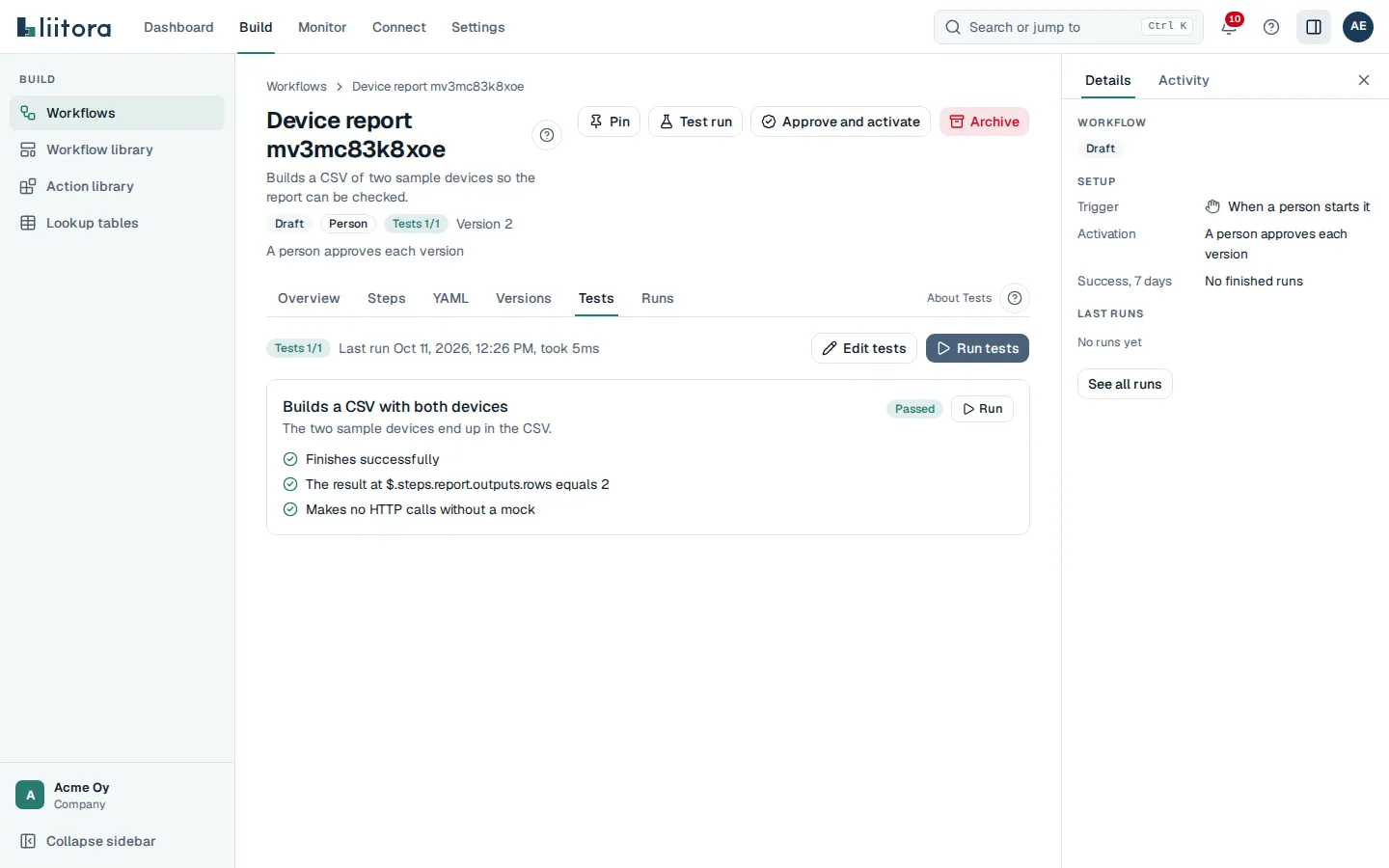Open the Versions tab

click(524, 298)
